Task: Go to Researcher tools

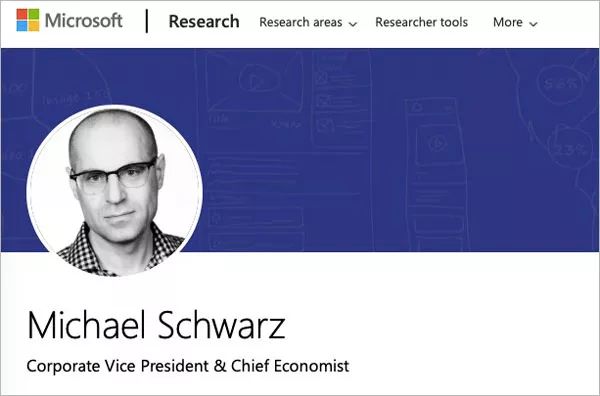Action: [421, 22]
